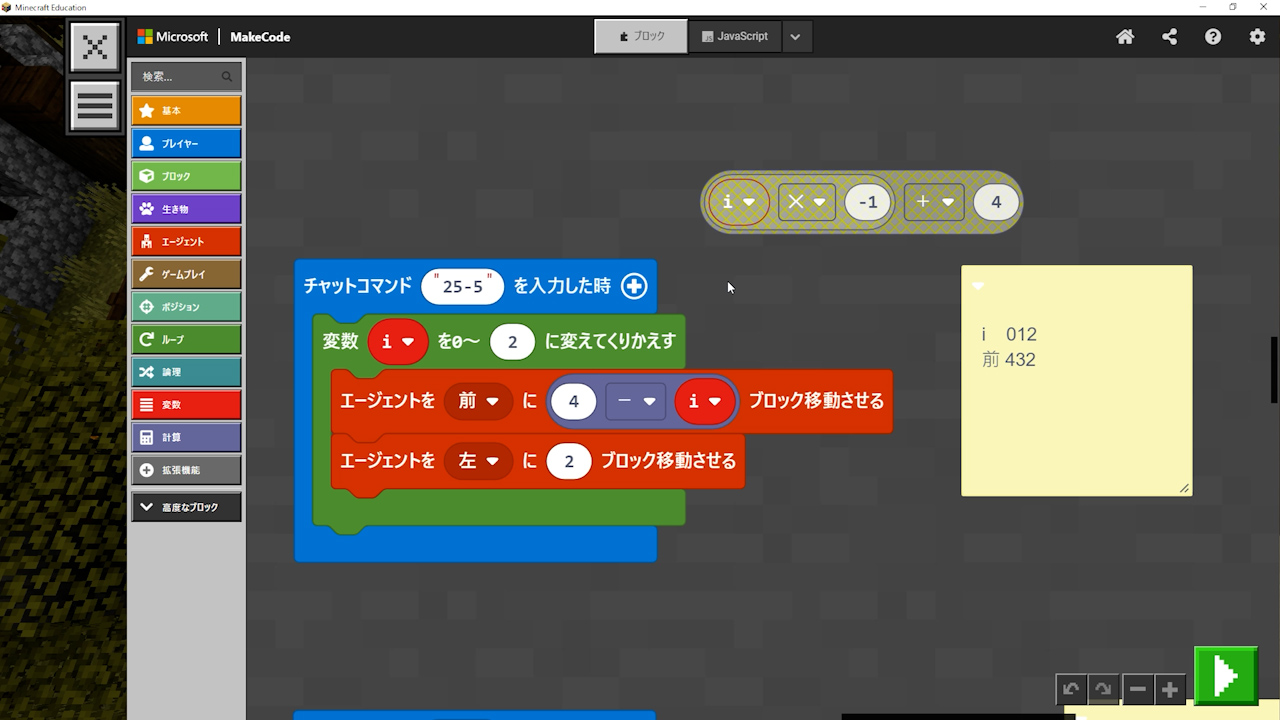Click the Home icon in header
This screenshot has width=1280, height=720.
tap(1125, 37)
